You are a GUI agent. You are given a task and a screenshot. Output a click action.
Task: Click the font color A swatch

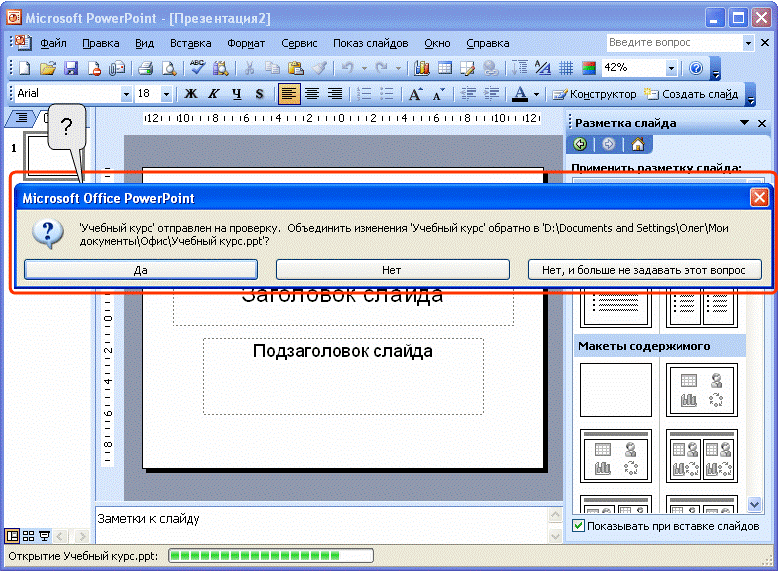[520, 94]
